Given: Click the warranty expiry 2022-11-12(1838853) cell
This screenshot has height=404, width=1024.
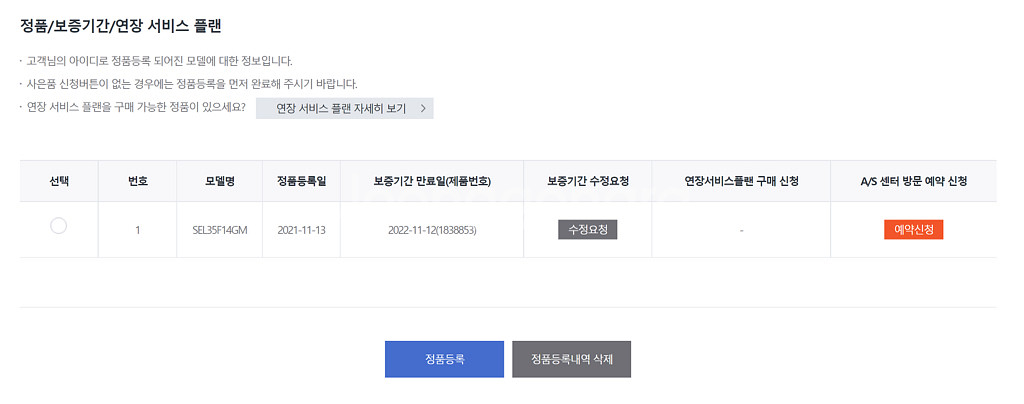Looking at the screenshot, I should coord(432,230).
